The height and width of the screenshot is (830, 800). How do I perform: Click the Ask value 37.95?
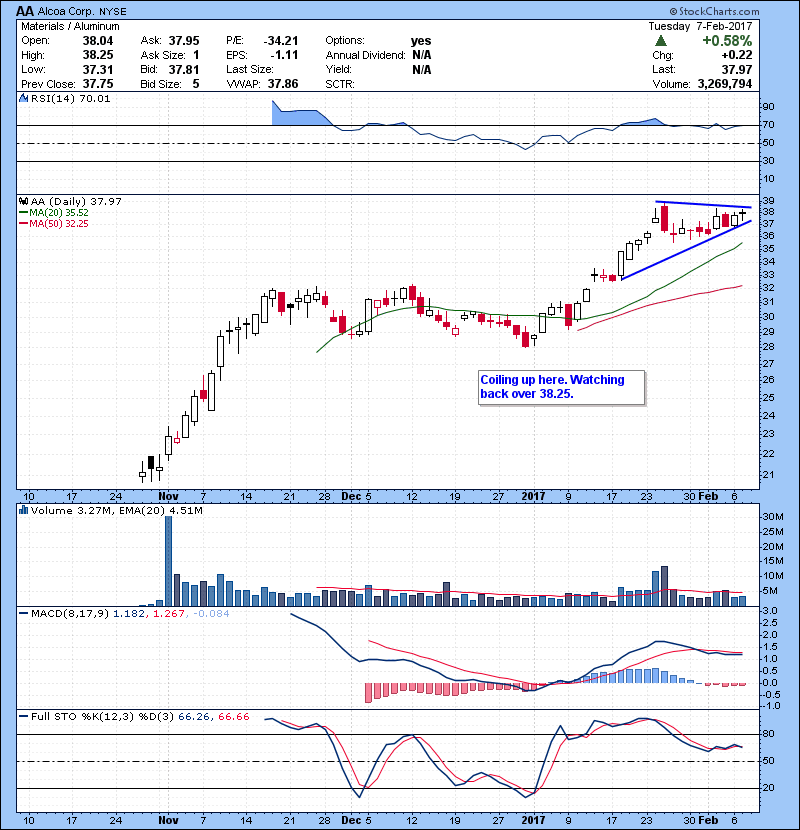point(184,41)
